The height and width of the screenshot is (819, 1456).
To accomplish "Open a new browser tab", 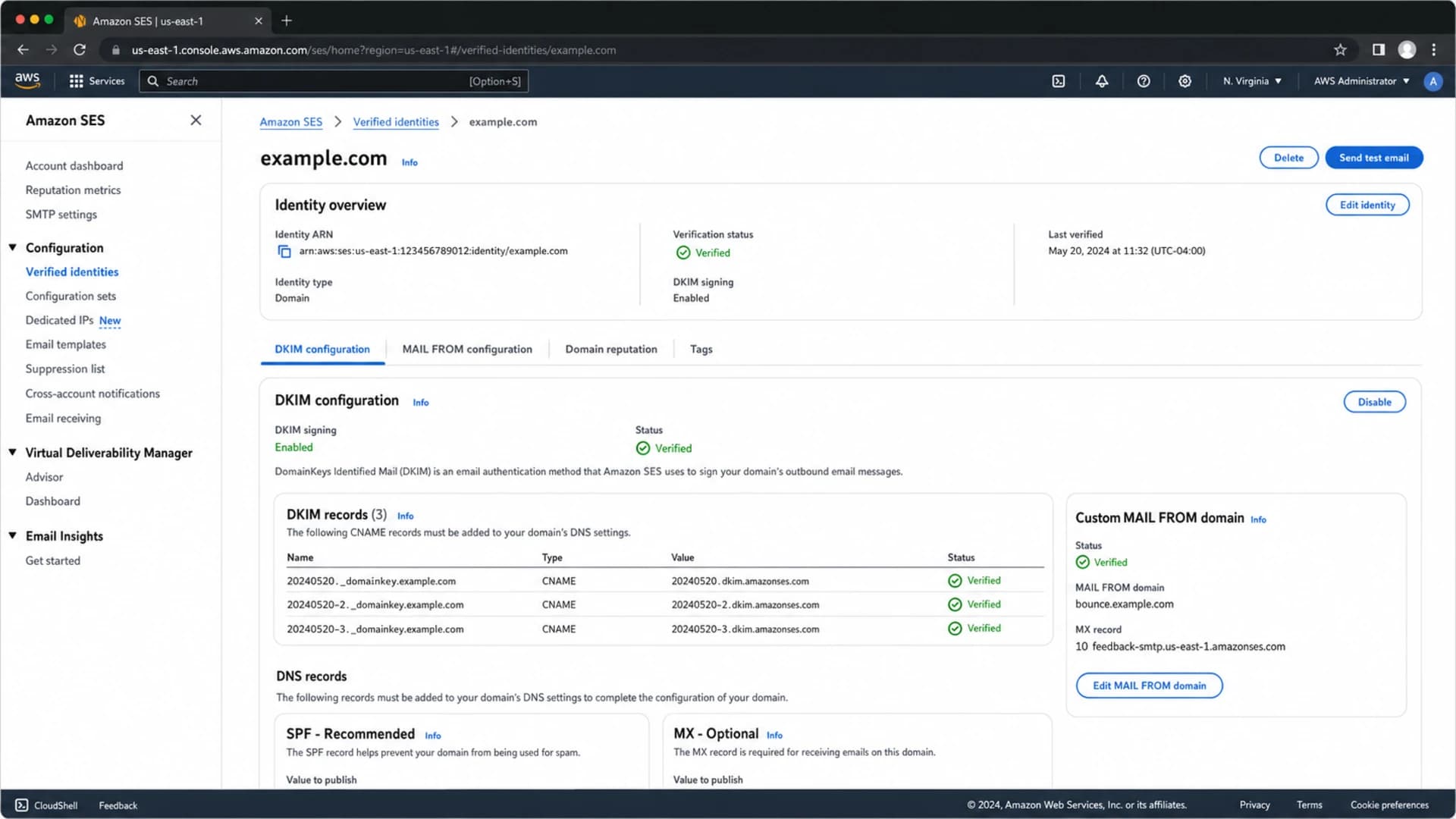I will pos(287,20).
